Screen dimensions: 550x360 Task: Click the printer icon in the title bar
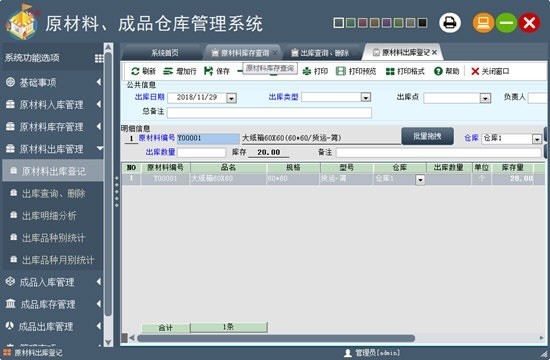click(450, 23)
